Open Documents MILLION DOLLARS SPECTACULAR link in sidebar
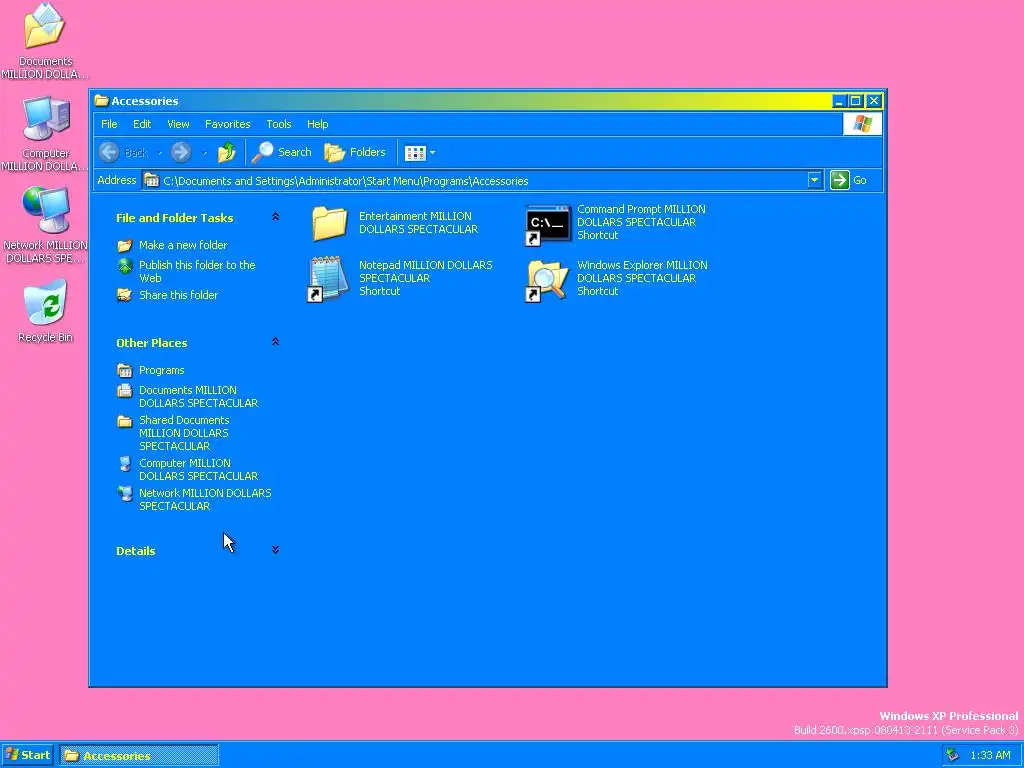The image size is (1024, 768). tap(198, 396)
